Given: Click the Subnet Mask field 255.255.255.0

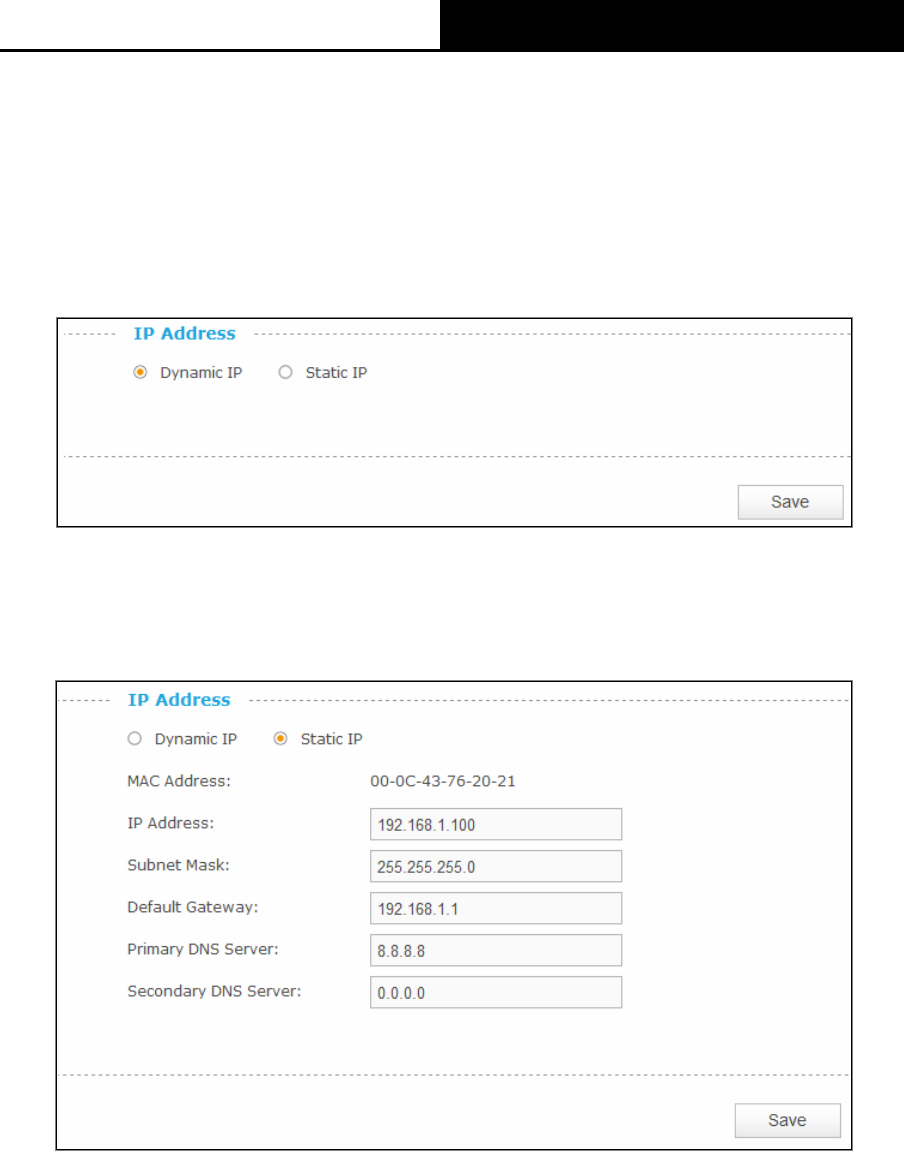Looking at the screenshot, I should click(496, 866).
